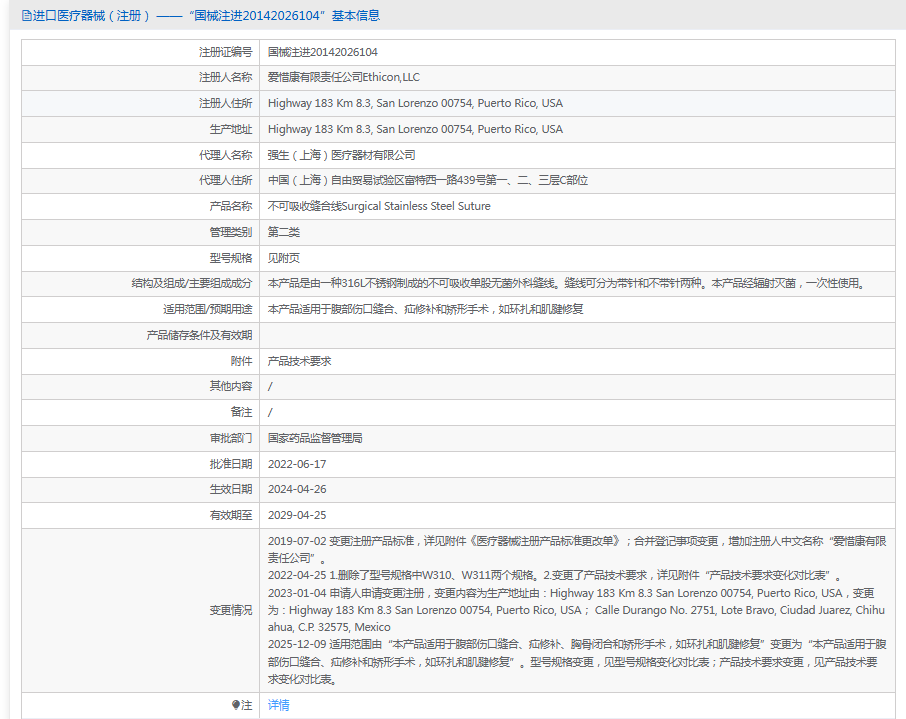Select effective date 2024-04-26

(297, 489)
